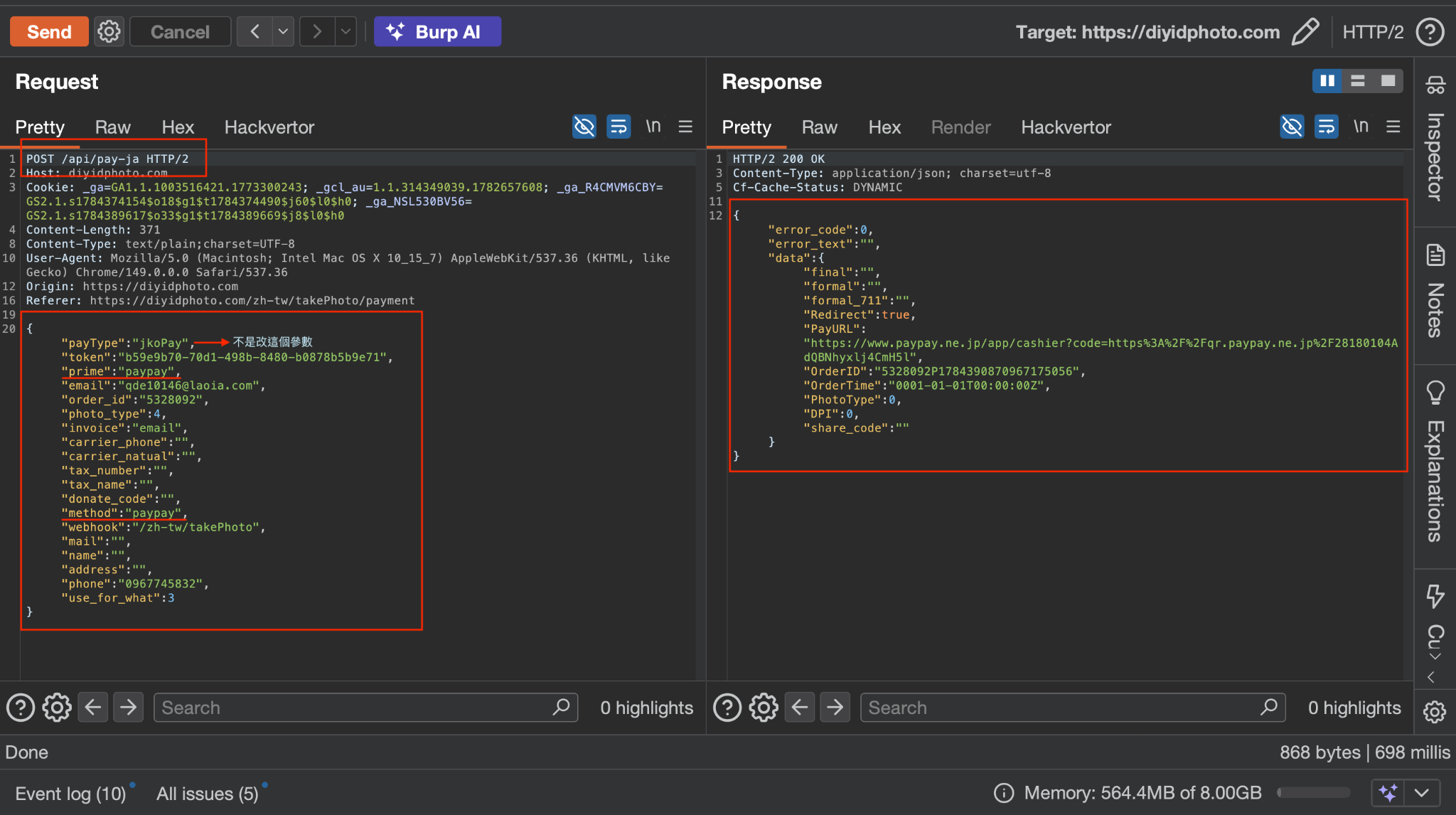Toggle word wrap in the Response panel

pos(1327,127)
